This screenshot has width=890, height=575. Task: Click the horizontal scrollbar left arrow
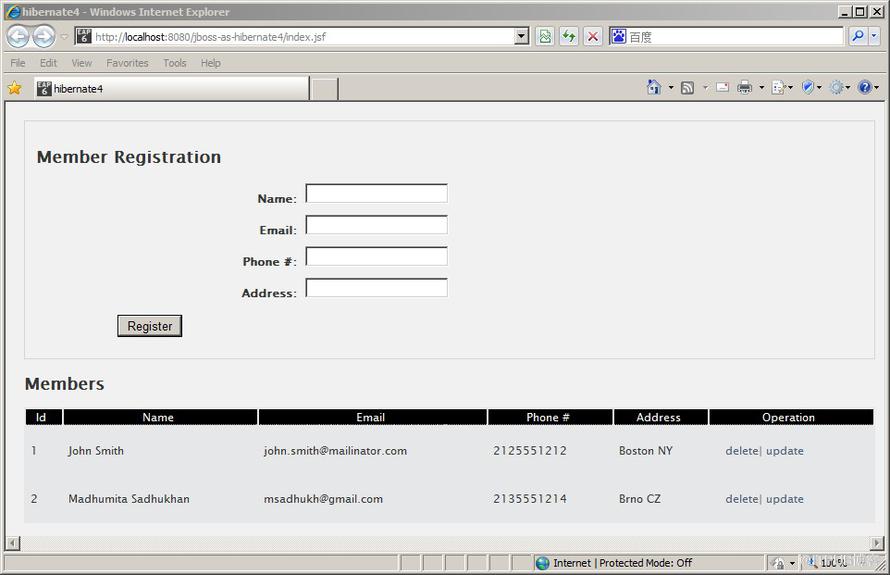[x=12, y=543]
